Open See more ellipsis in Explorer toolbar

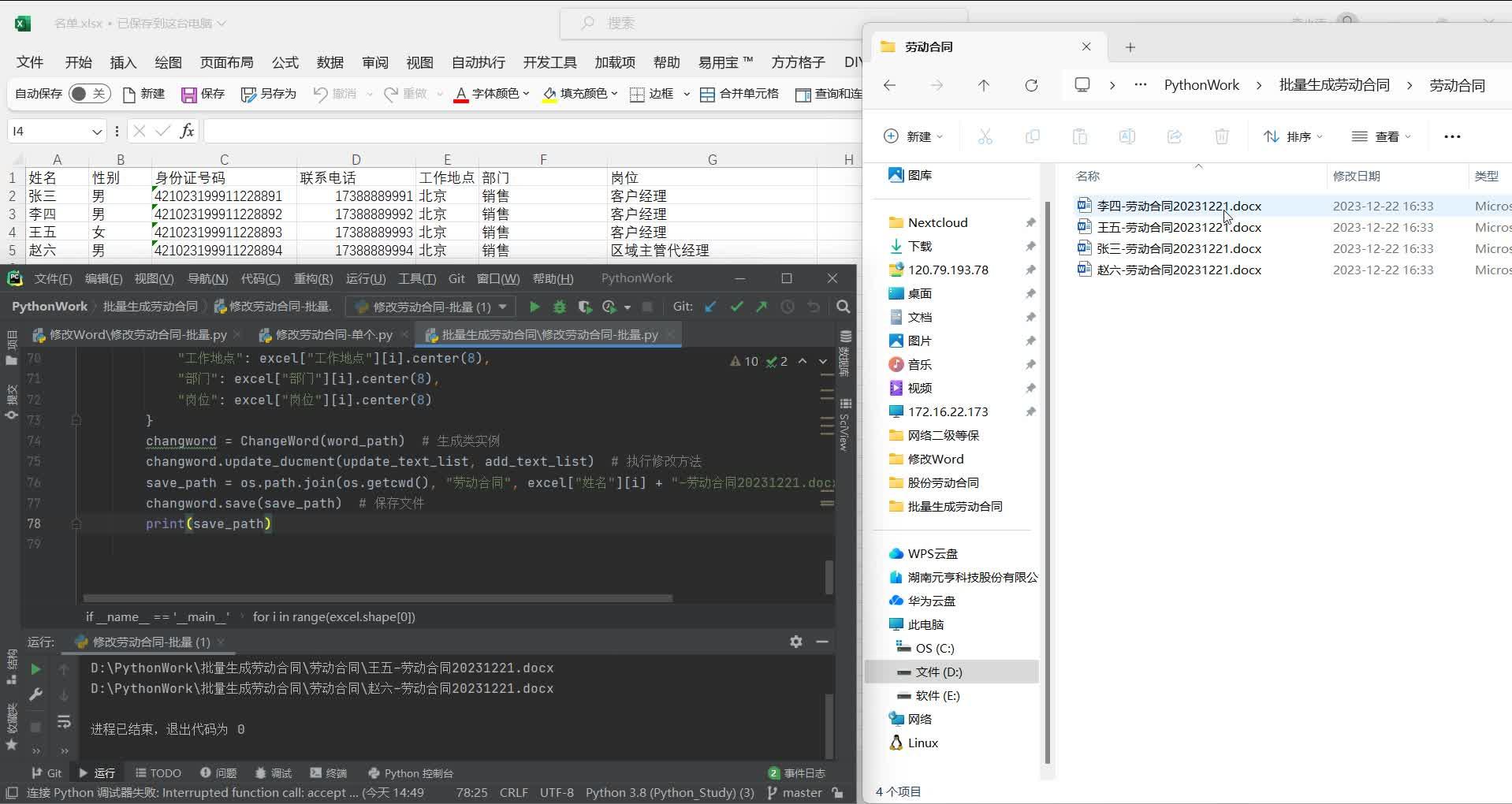(1452, 136)
